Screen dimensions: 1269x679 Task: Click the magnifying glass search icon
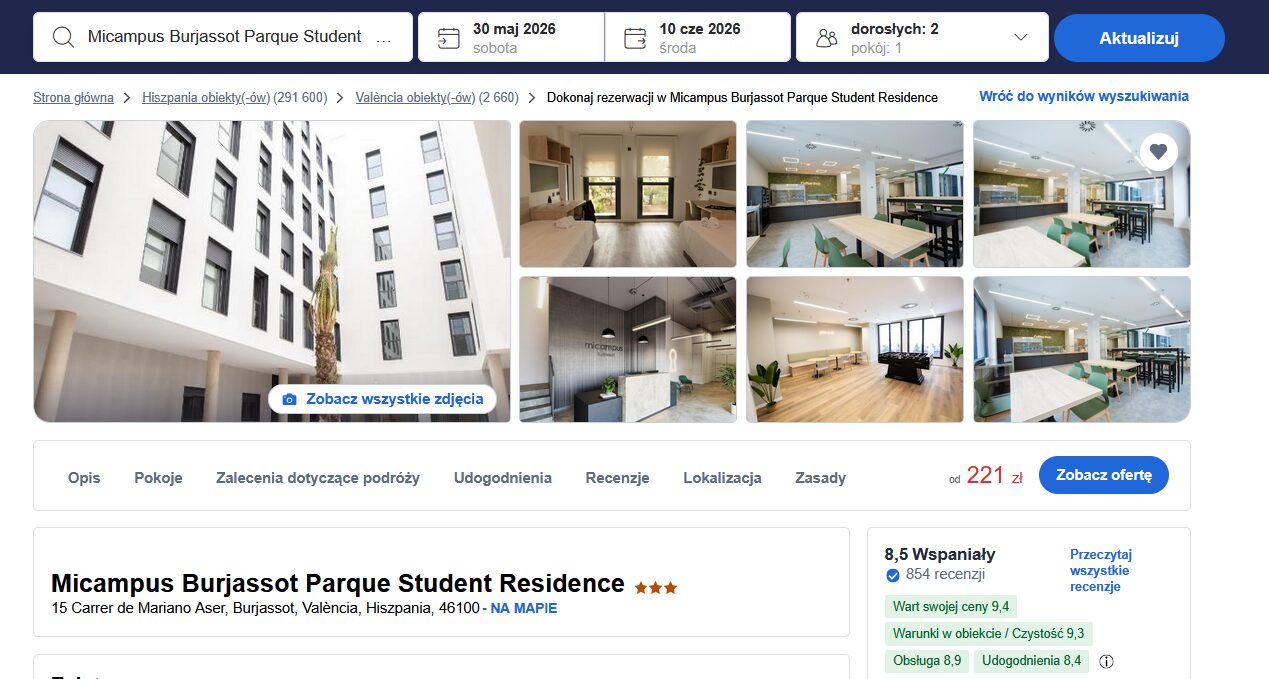click(x=63, y=37)
